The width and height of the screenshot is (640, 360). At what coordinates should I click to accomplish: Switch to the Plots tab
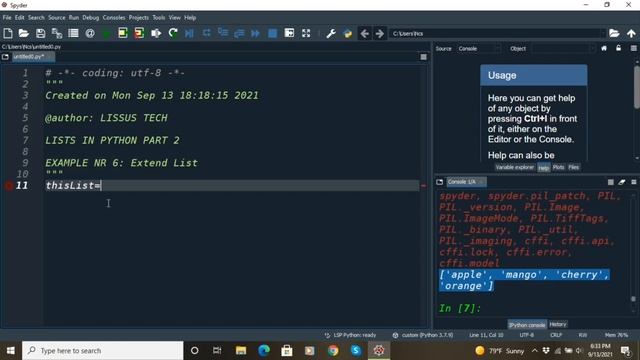[x=558, y=167]
